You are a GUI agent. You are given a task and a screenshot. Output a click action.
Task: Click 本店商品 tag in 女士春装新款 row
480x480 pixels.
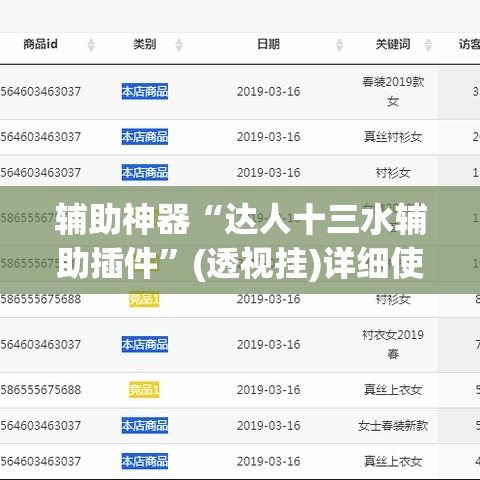(x=145, y=426)
